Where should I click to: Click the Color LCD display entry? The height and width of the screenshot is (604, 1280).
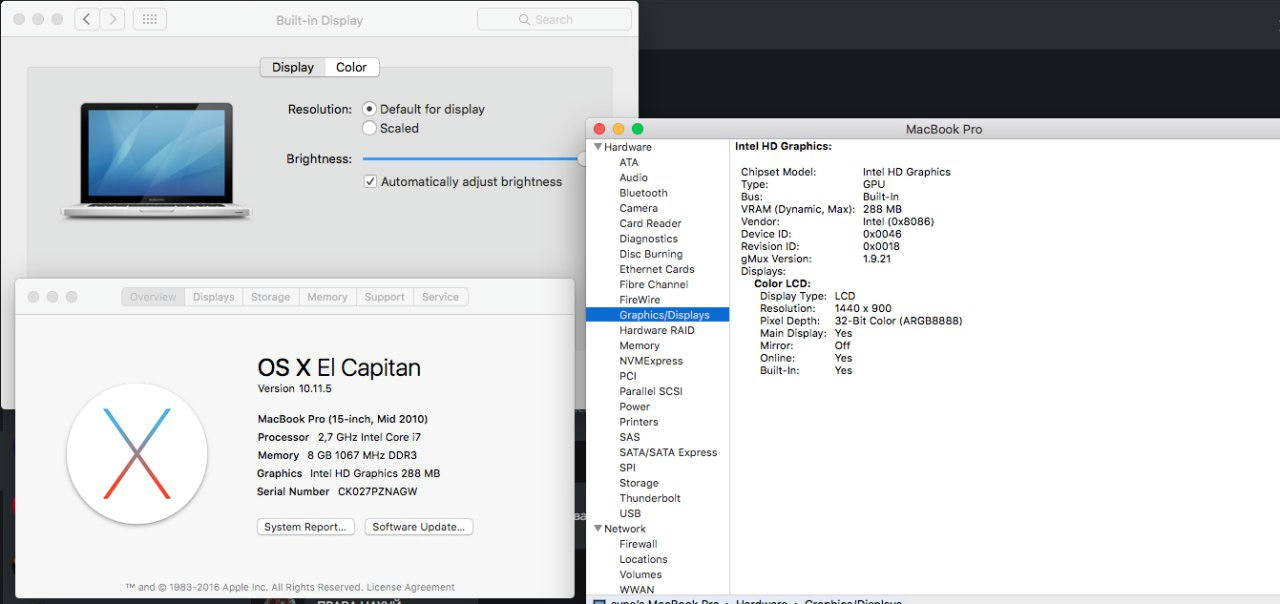pyautogui.click(x=782, y=284)
